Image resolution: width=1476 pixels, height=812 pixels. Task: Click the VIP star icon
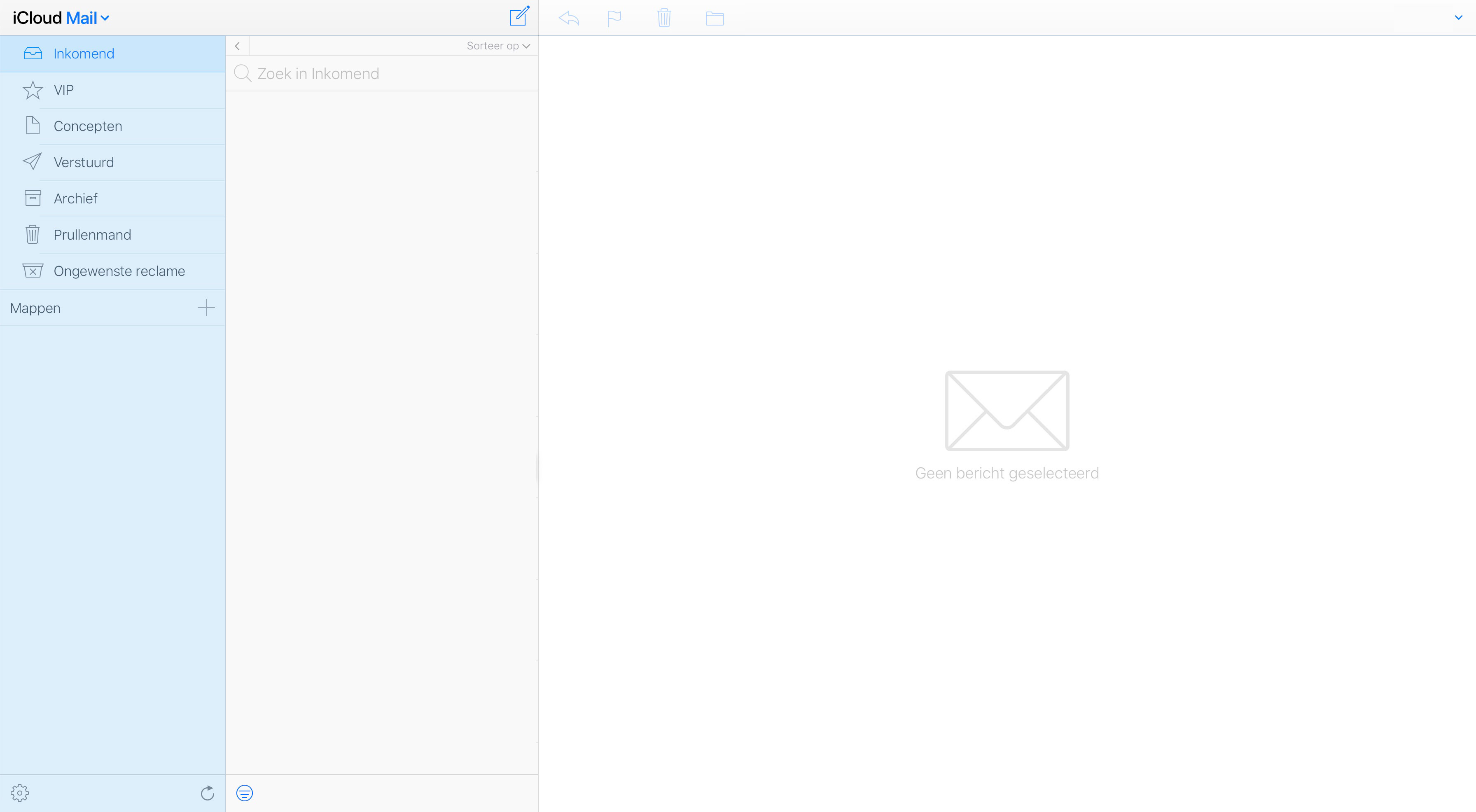[33, 90]
